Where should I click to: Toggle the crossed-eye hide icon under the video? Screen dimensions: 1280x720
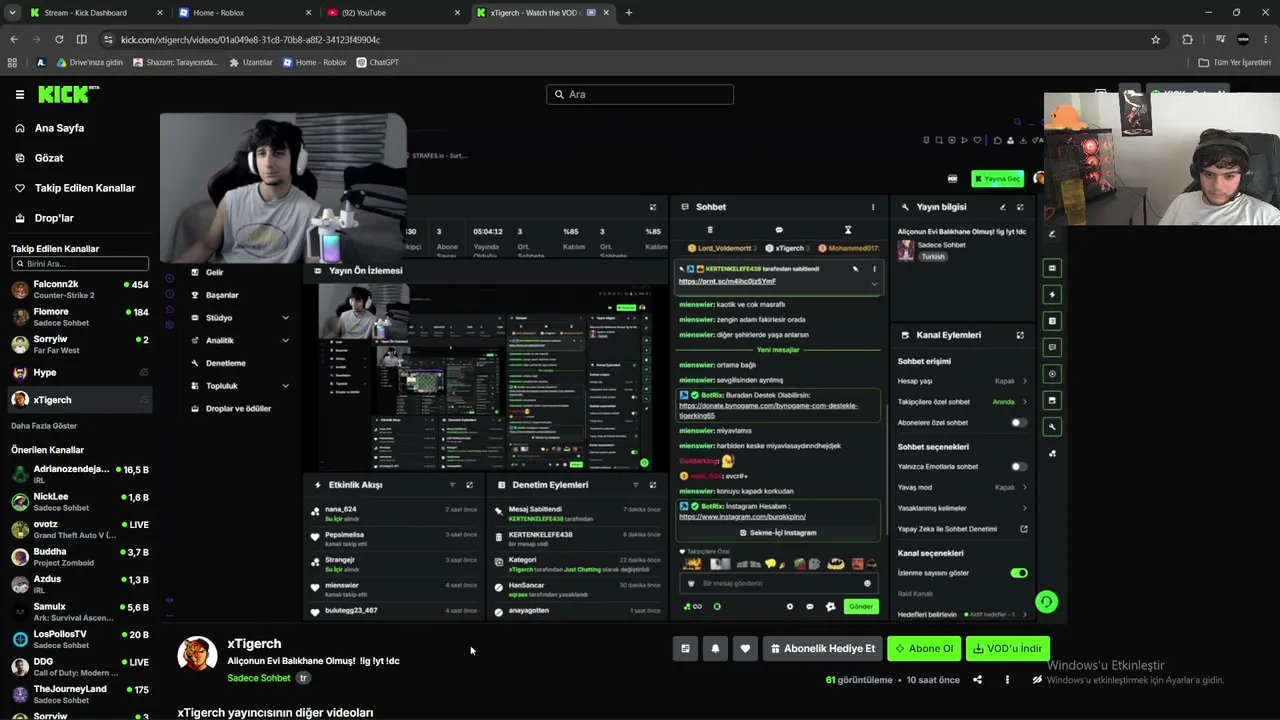(1037, 680)
